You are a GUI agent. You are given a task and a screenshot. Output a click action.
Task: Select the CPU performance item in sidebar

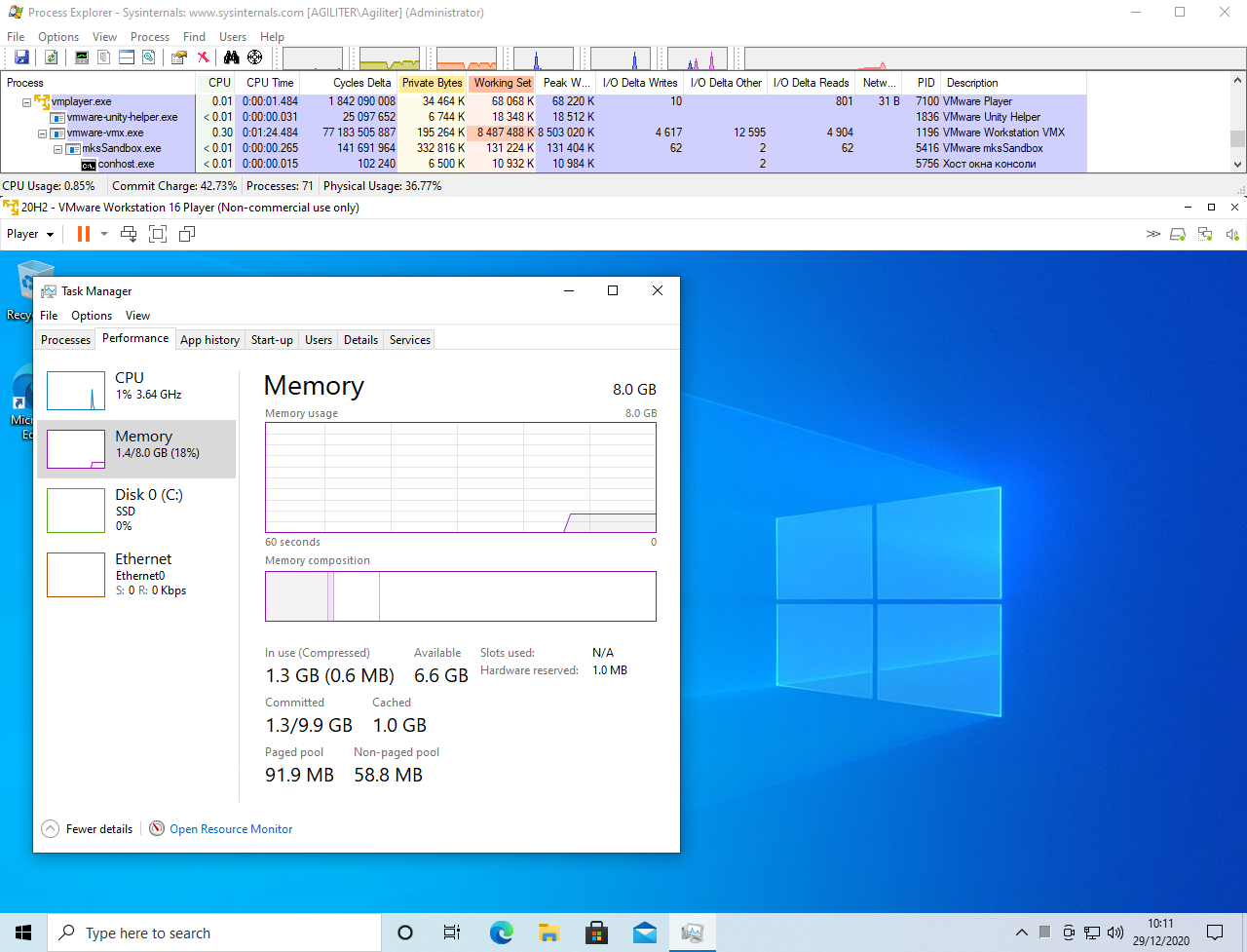coord(136,391)
